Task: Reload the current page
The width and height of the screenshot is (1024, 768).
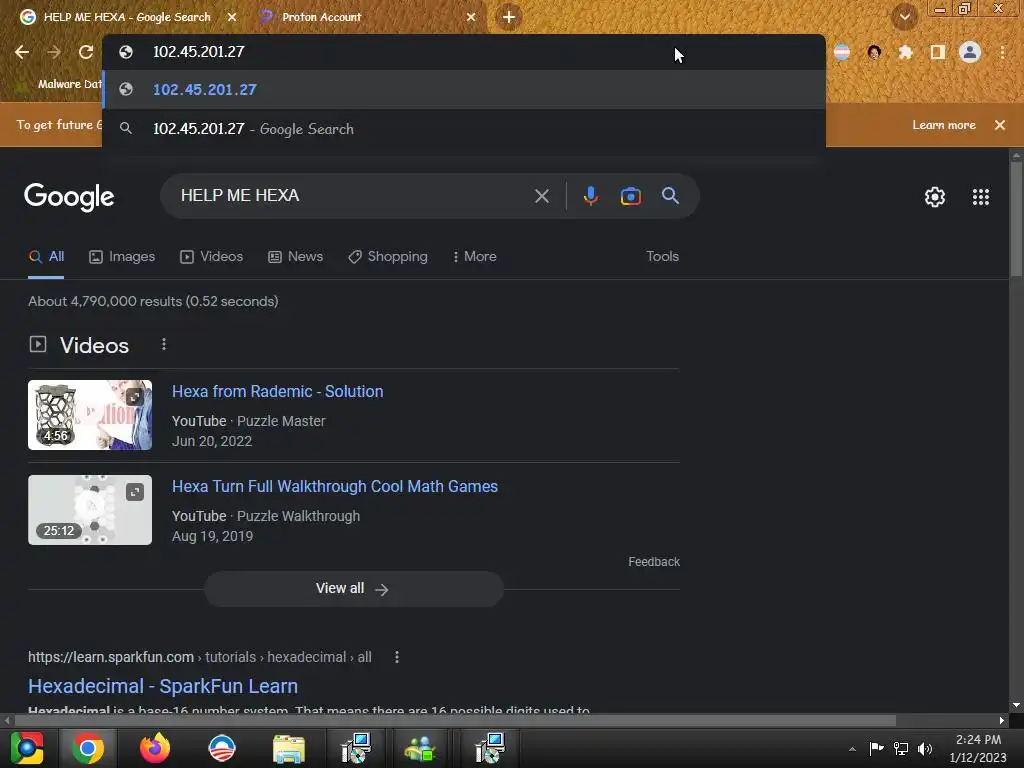Action: (x=86, y=52)
